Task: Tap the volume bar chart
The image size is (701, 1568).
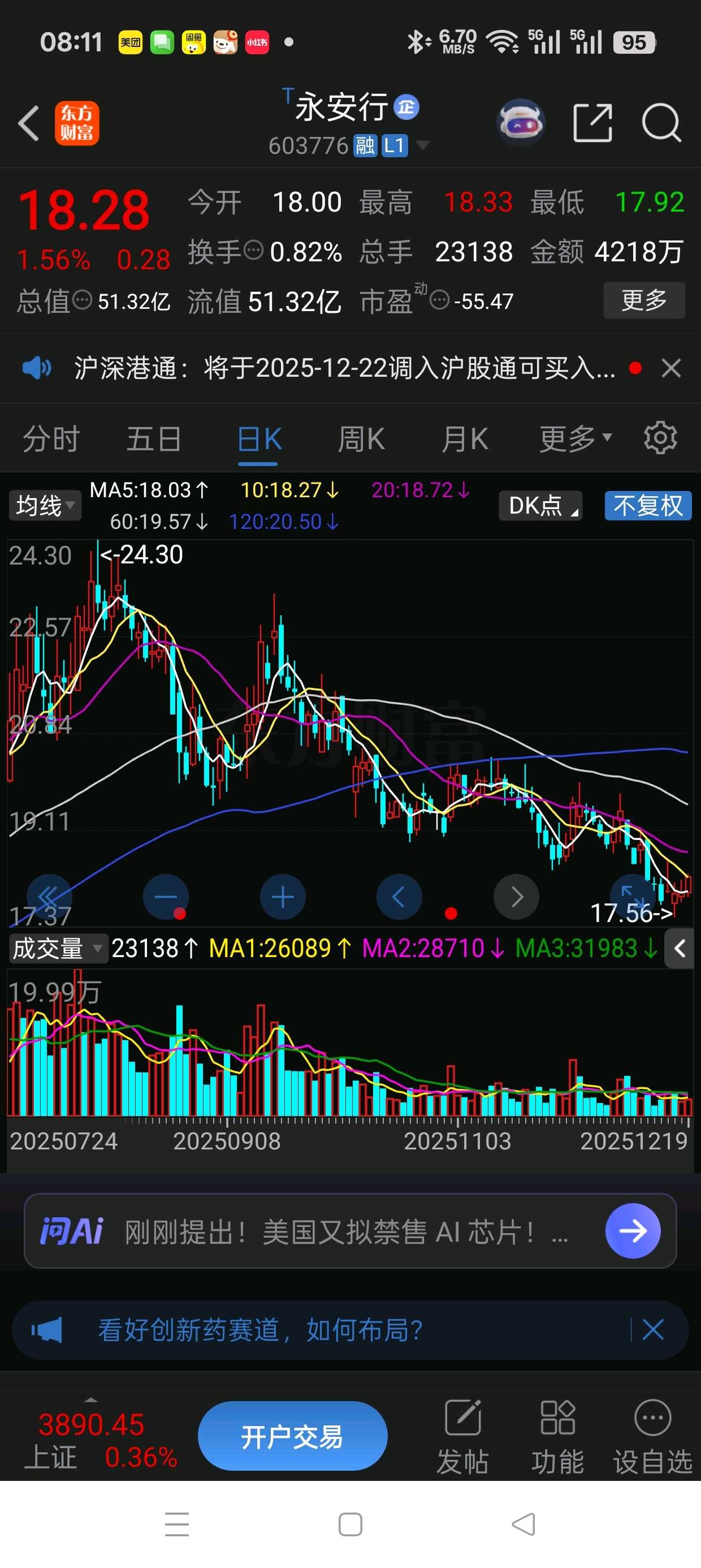Action: coord(350,1043)
